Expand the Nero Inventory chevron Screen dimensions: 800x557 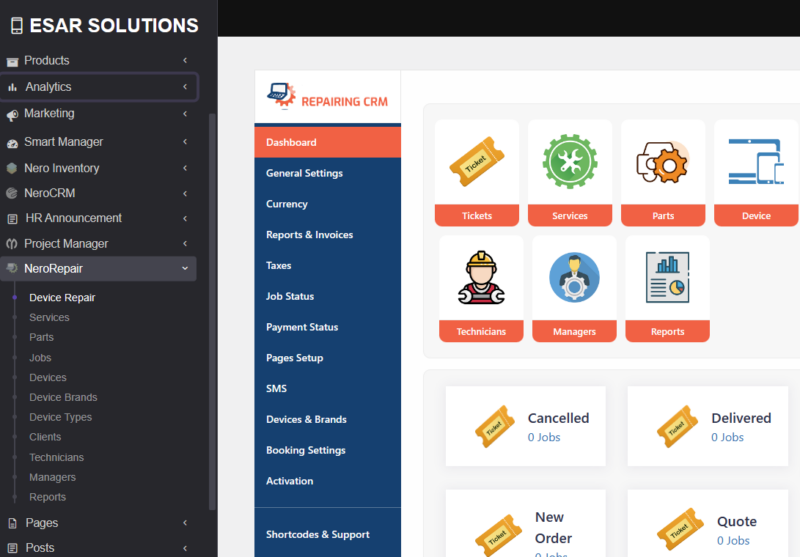coord(185,168)
